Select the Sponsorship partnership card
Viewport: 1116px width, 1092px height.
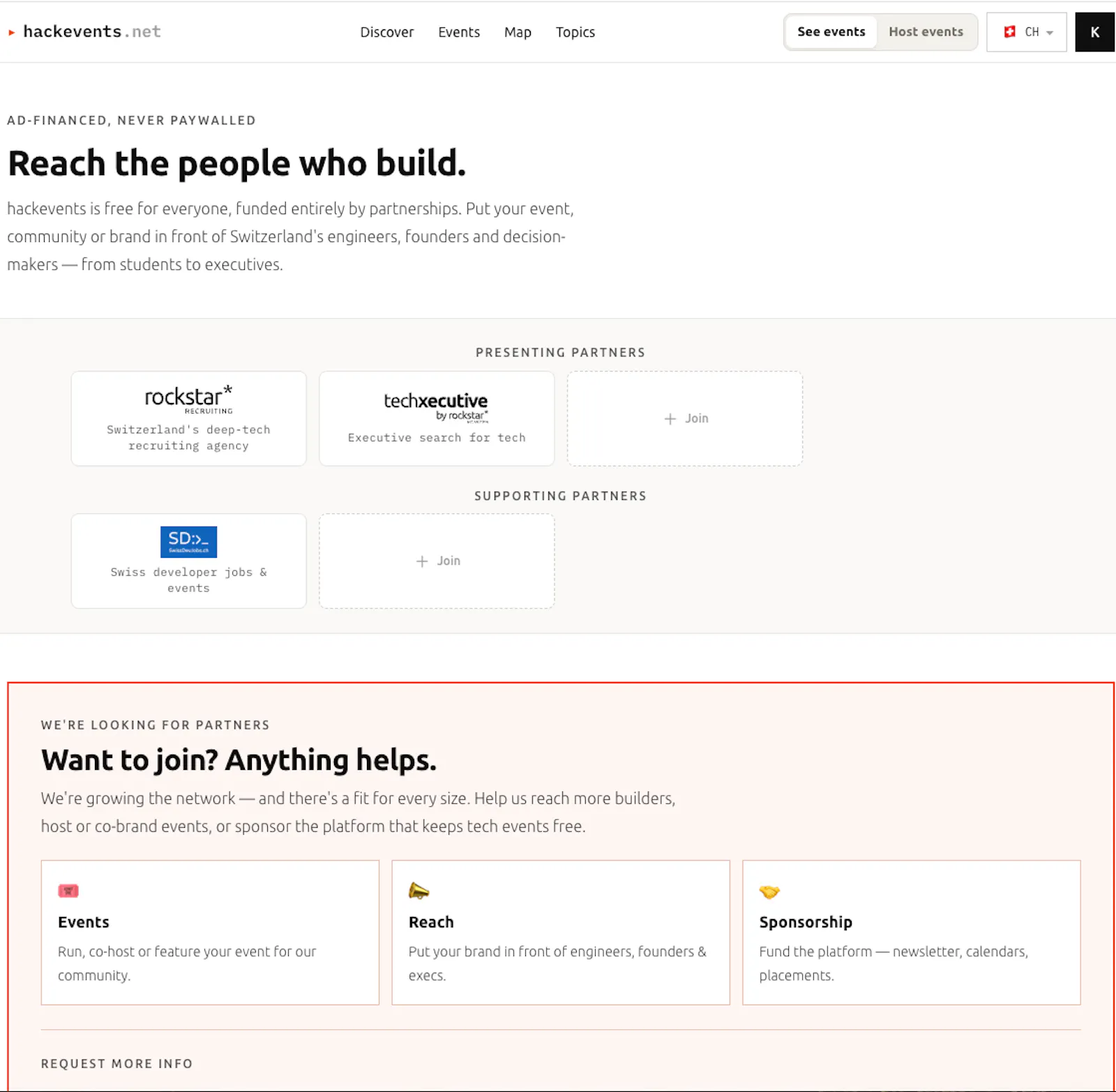tap(912, 932)
